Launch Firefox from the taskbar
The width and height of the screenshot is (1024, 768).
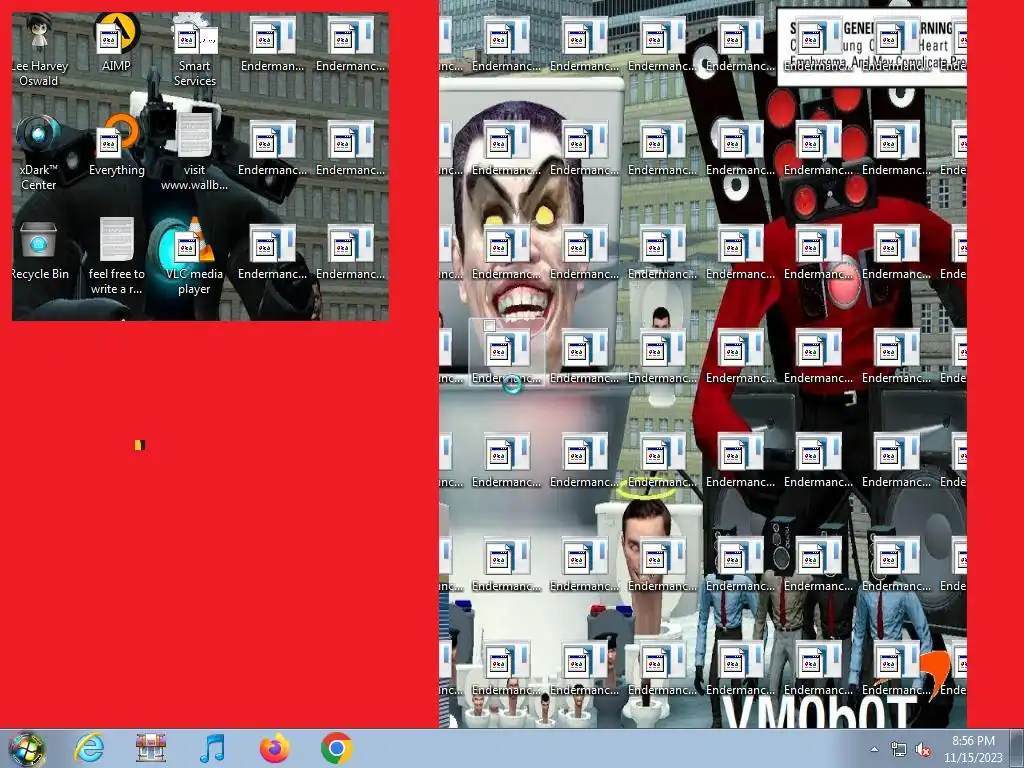[274, 748]
